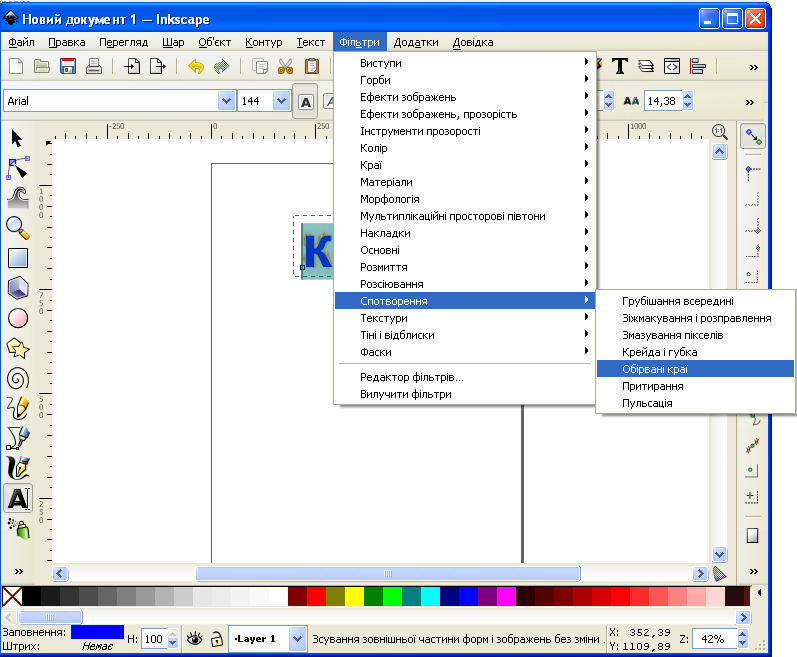Select the Text tool in toolbox

(18, 498)
